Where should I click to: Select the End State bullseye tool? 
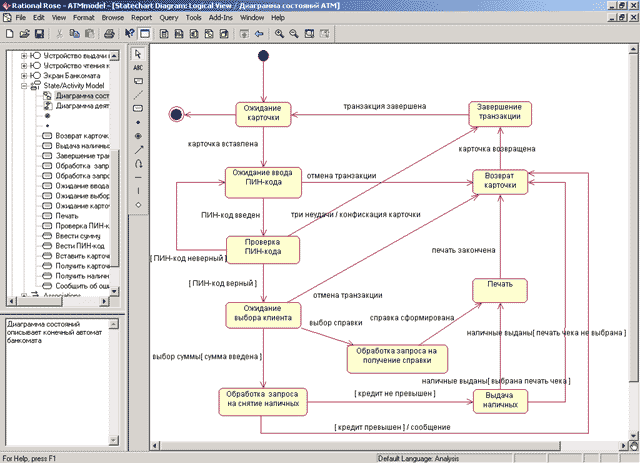click(x=138, y=136)
